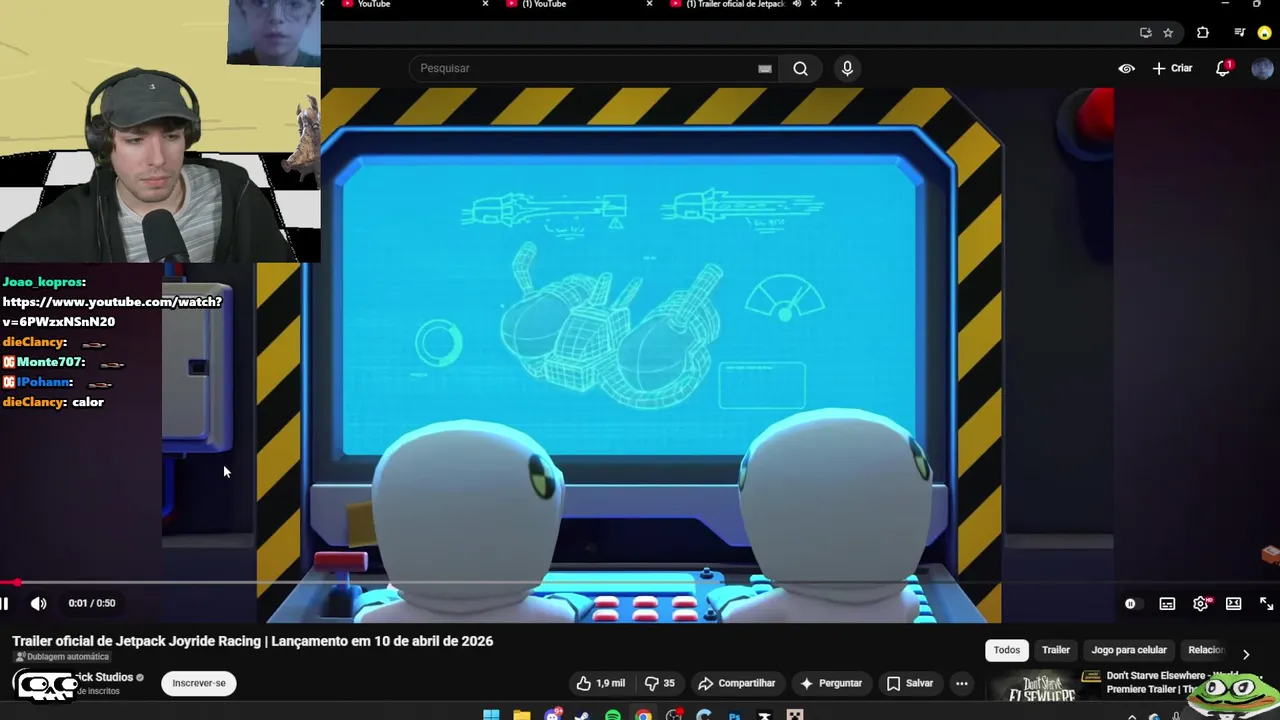
Task: Select the Todos filter chip
Action: click(x=1007, y=650)
